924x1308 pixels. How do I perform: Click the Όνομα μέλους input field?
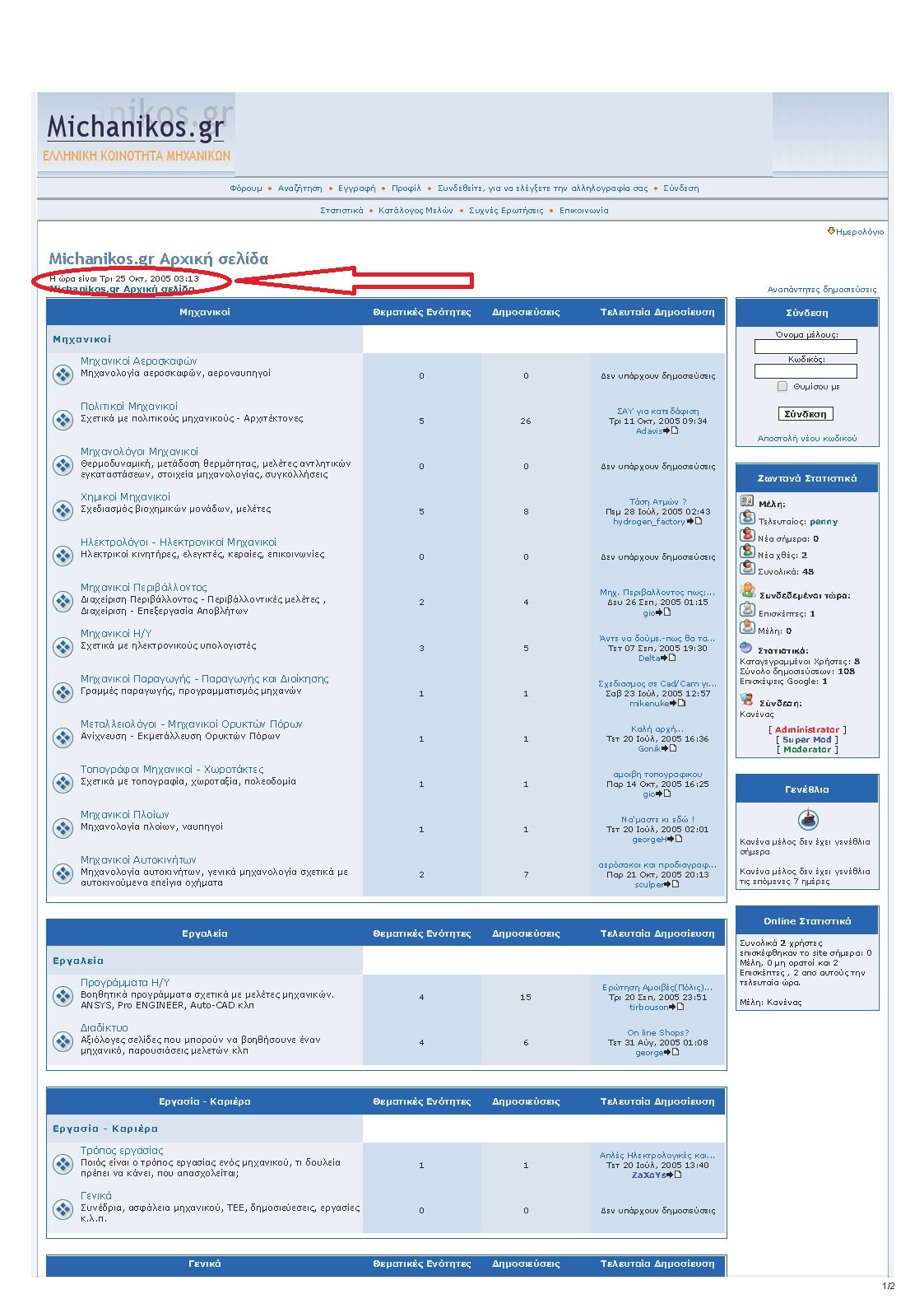pyautogui.click(x=806, y=347)
